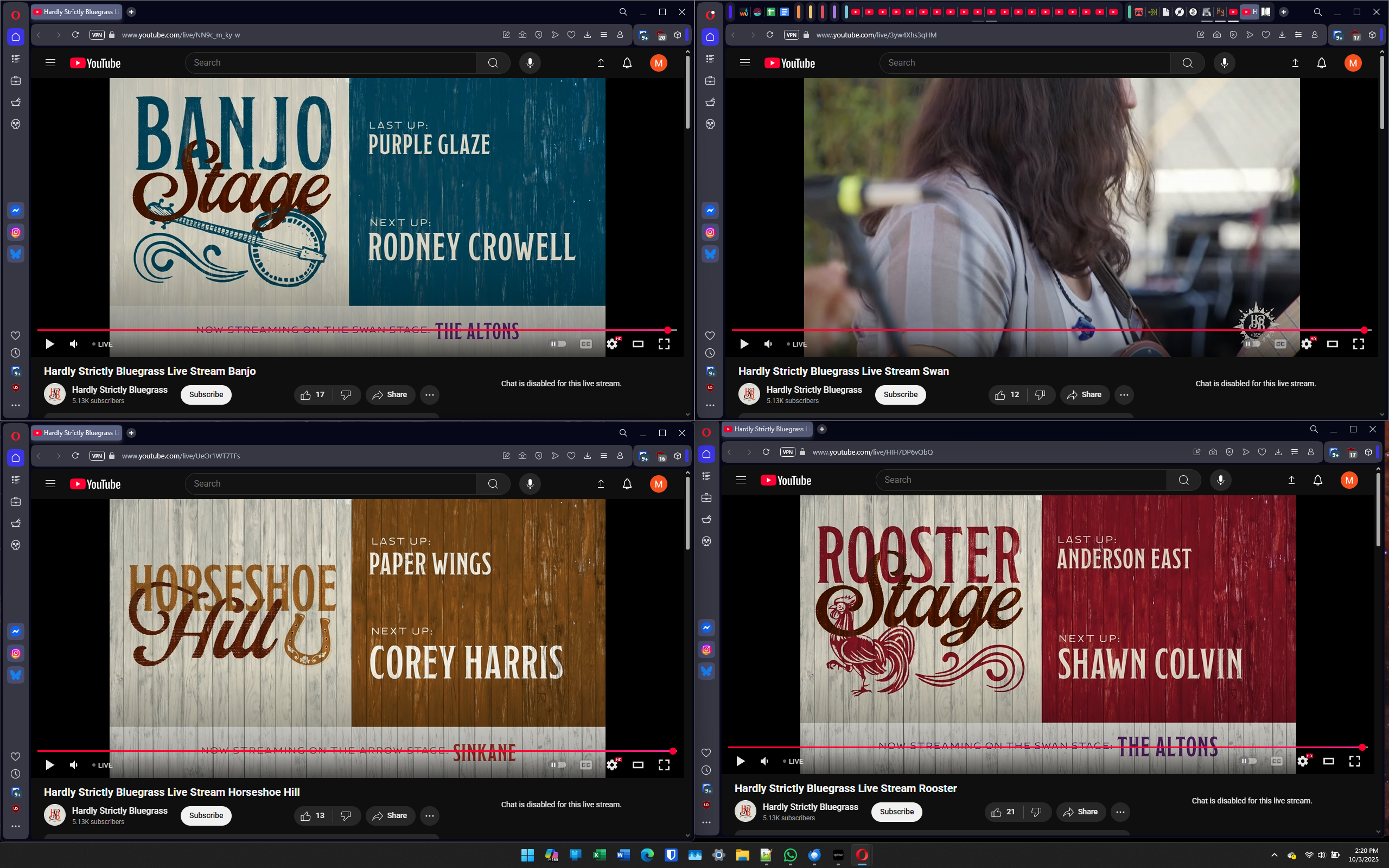Share the Horseshoe Hill live stream
Screen dimensions: 1389x868
[x=390, y=816]
